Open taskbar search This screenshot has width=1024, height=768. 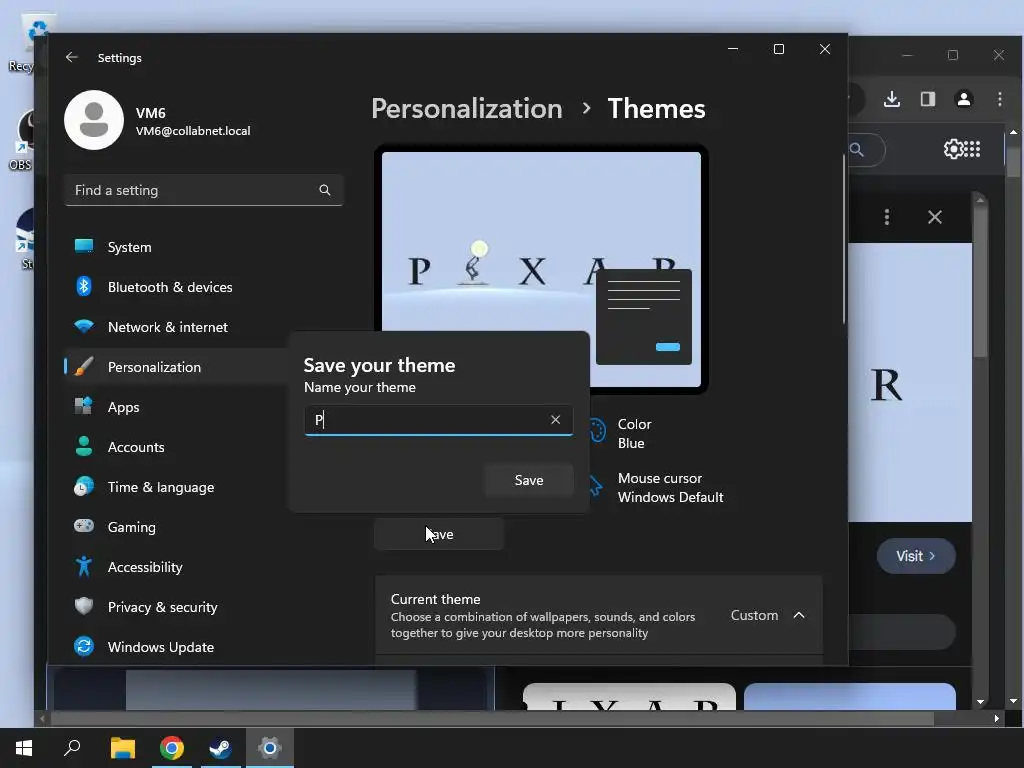coord(72,748)
